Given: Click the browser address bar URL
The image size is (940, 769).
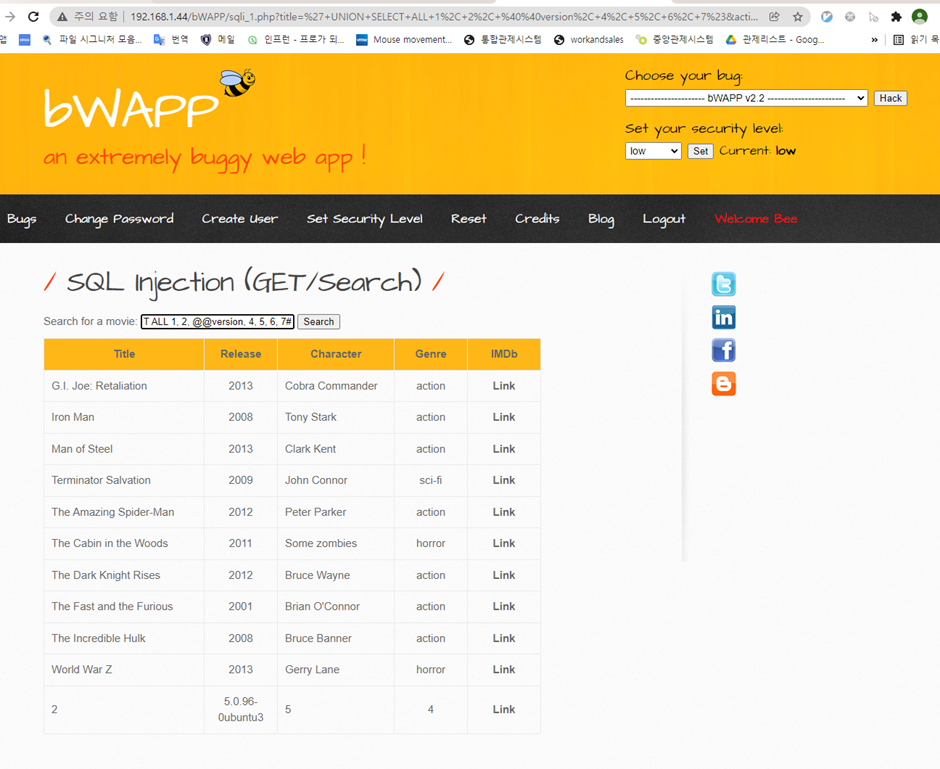Looking at the screenshot, I should coord(444,17).
